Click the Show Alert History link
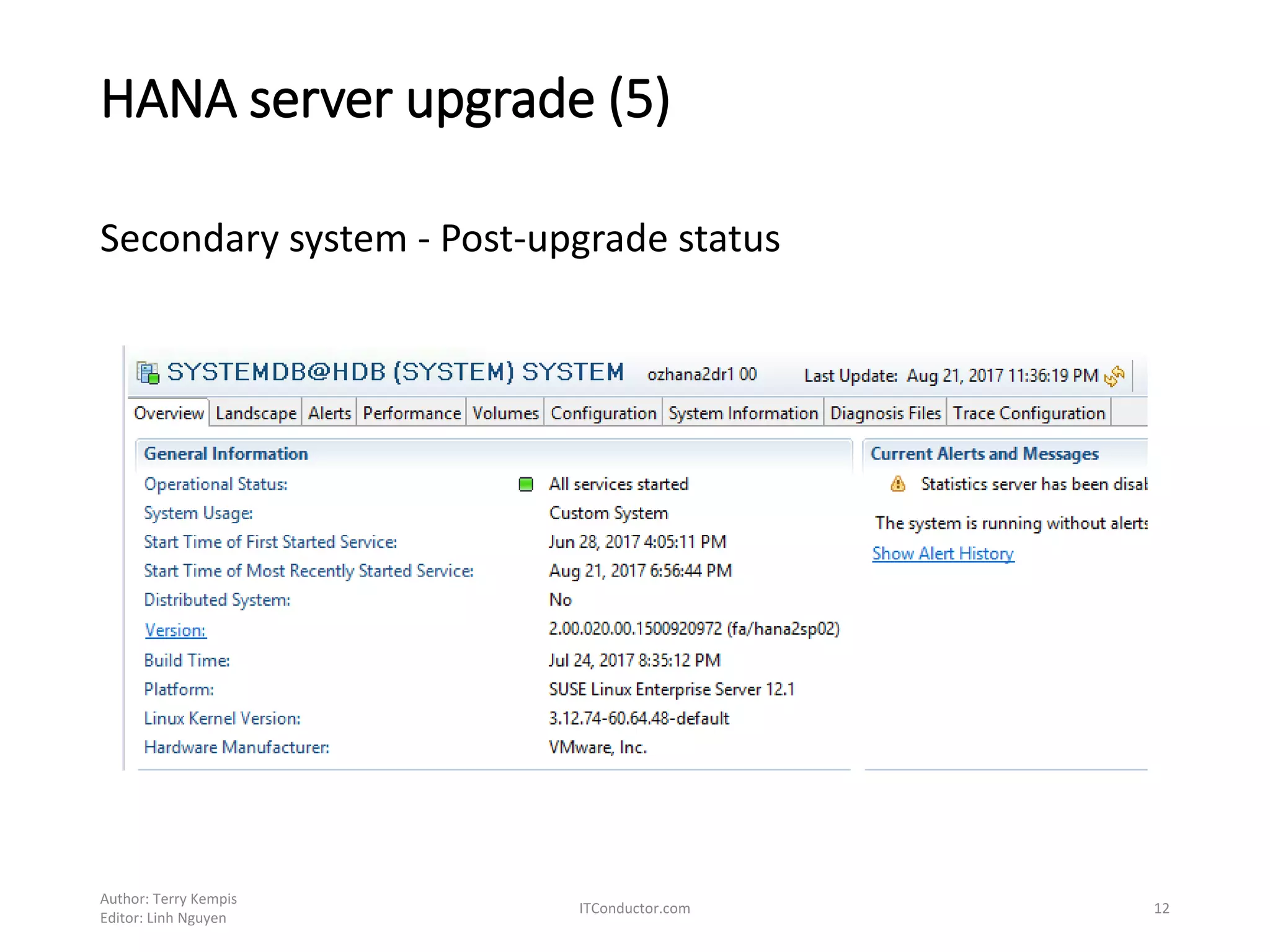 pos(943,553)
